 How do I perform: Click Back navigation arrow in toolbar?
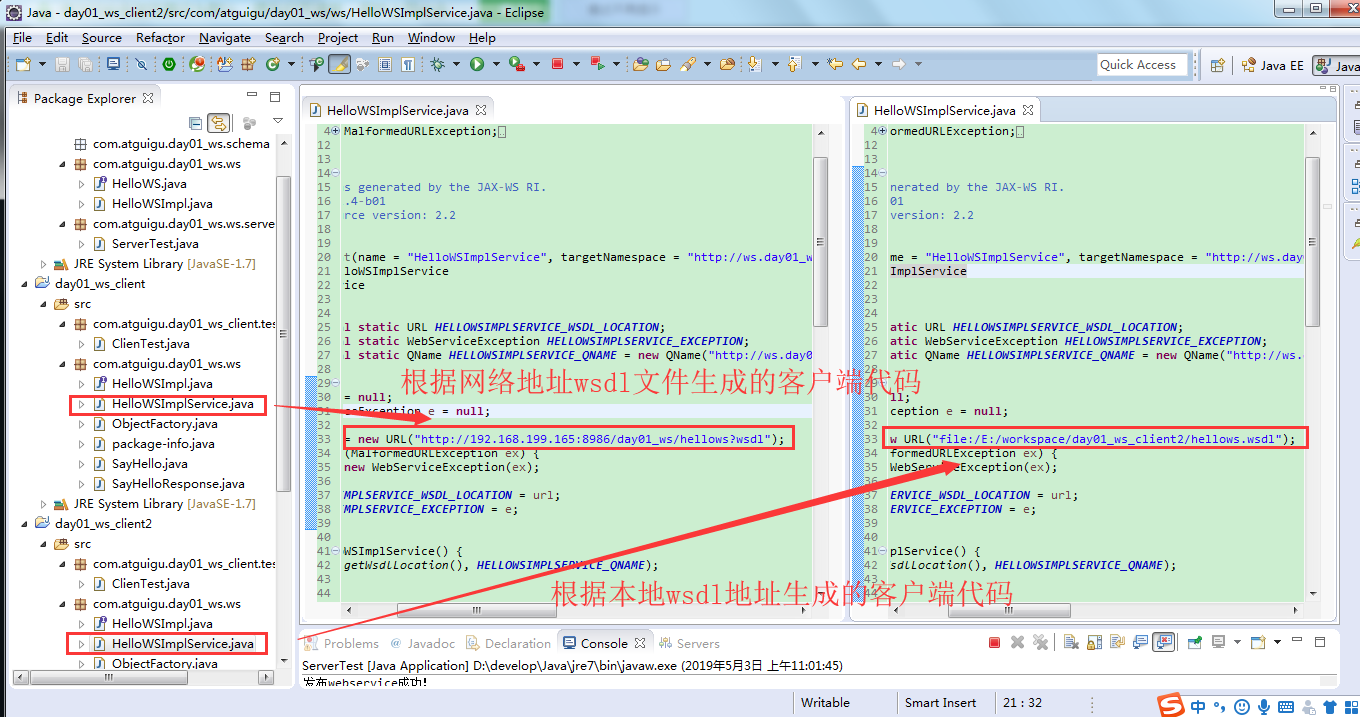tap(859, 64)
